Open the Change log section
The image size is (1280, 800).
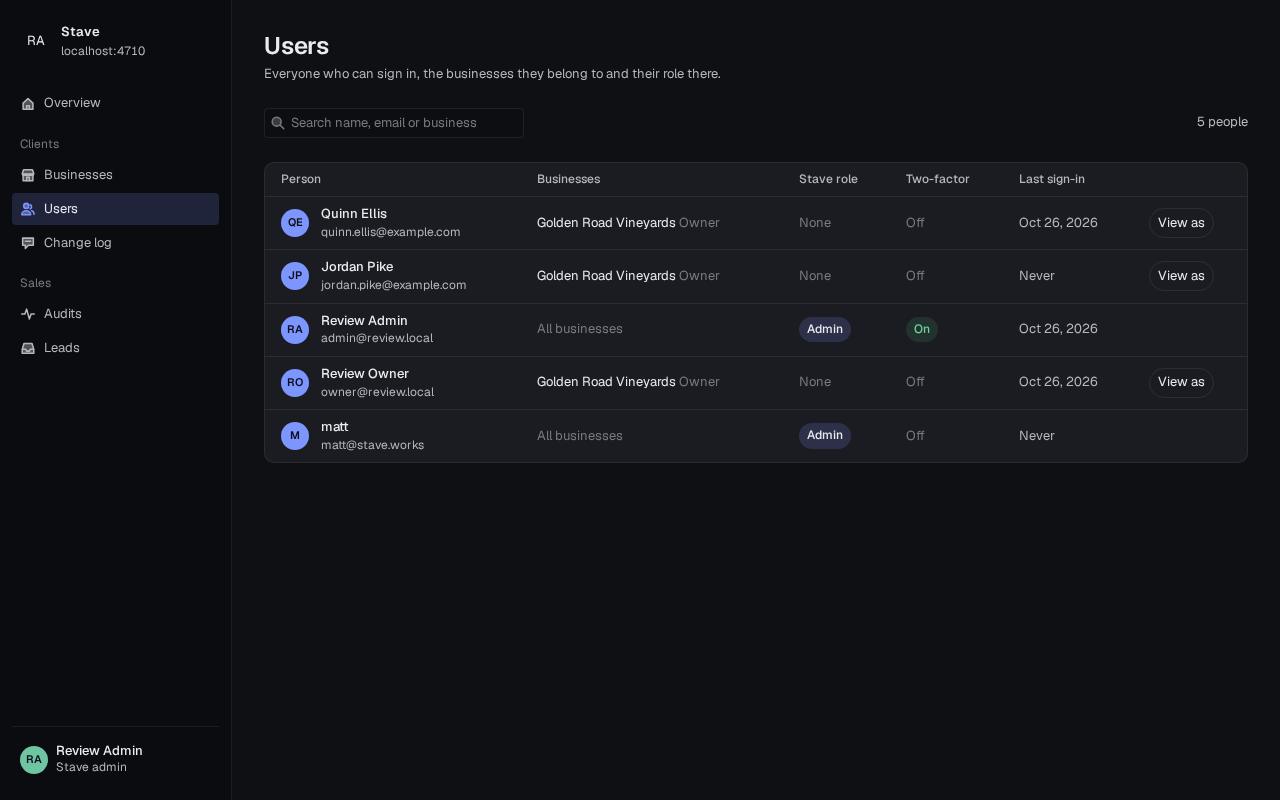(115, 243)
